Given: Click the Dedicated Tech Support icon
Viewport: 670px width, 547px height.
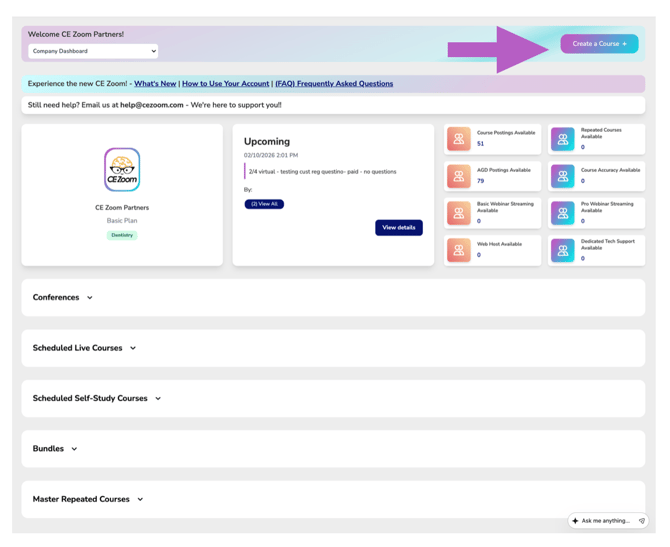Looking at the screenshot, I should [563, 250].
